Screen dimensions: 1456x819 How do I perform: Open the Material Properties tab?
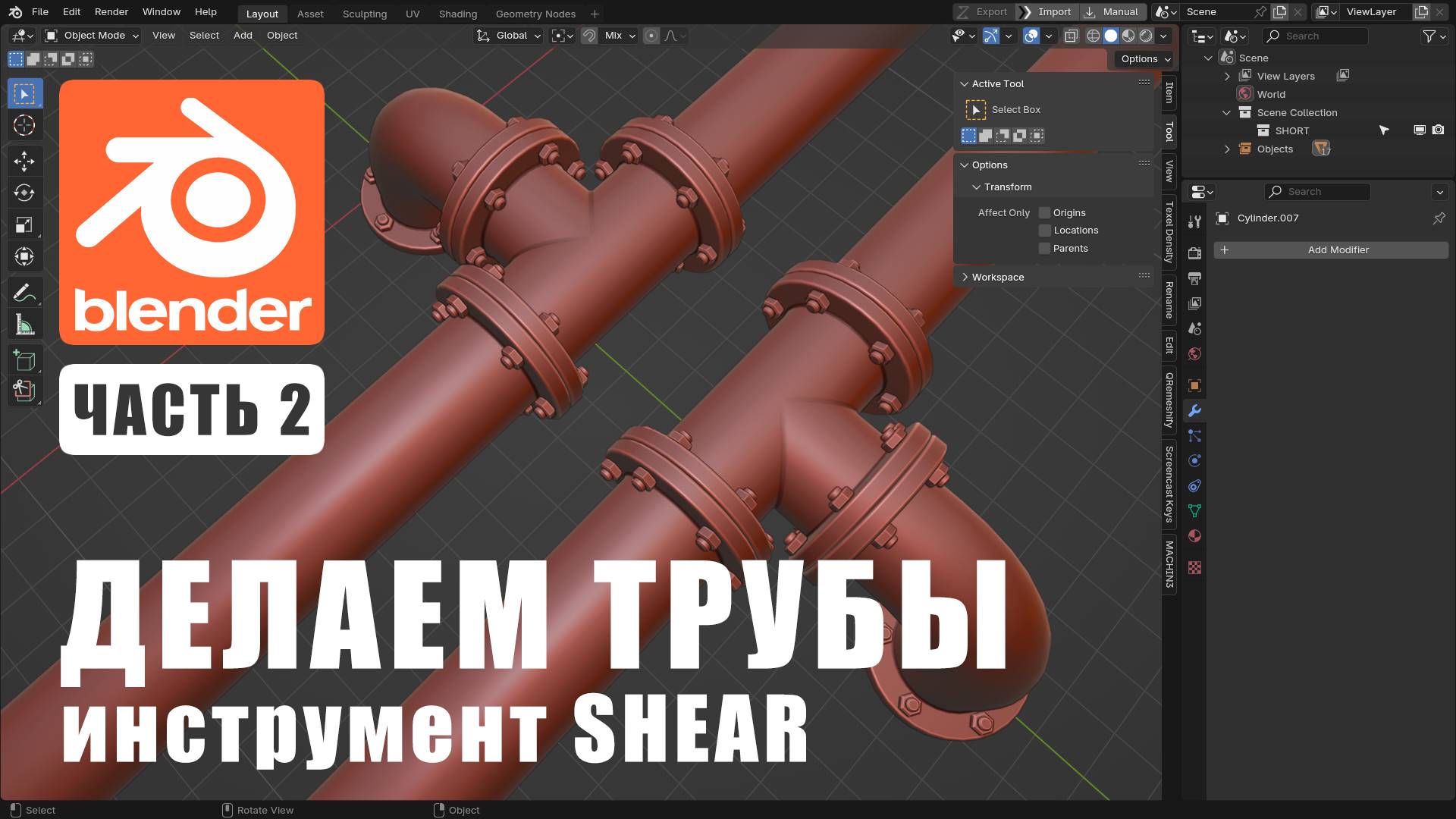1195,535
